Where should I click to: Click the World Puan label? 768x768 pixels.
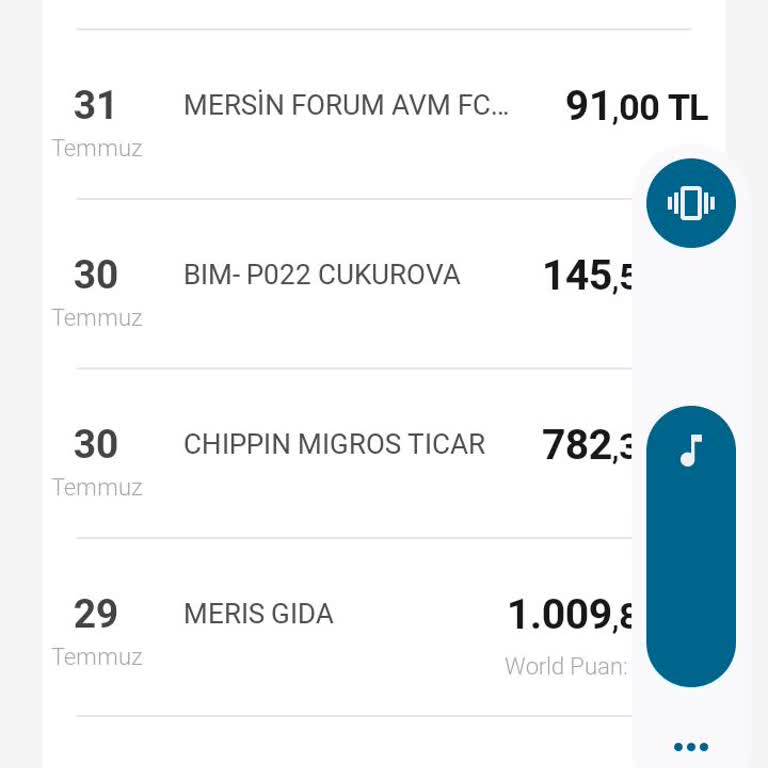coord(566,666)
